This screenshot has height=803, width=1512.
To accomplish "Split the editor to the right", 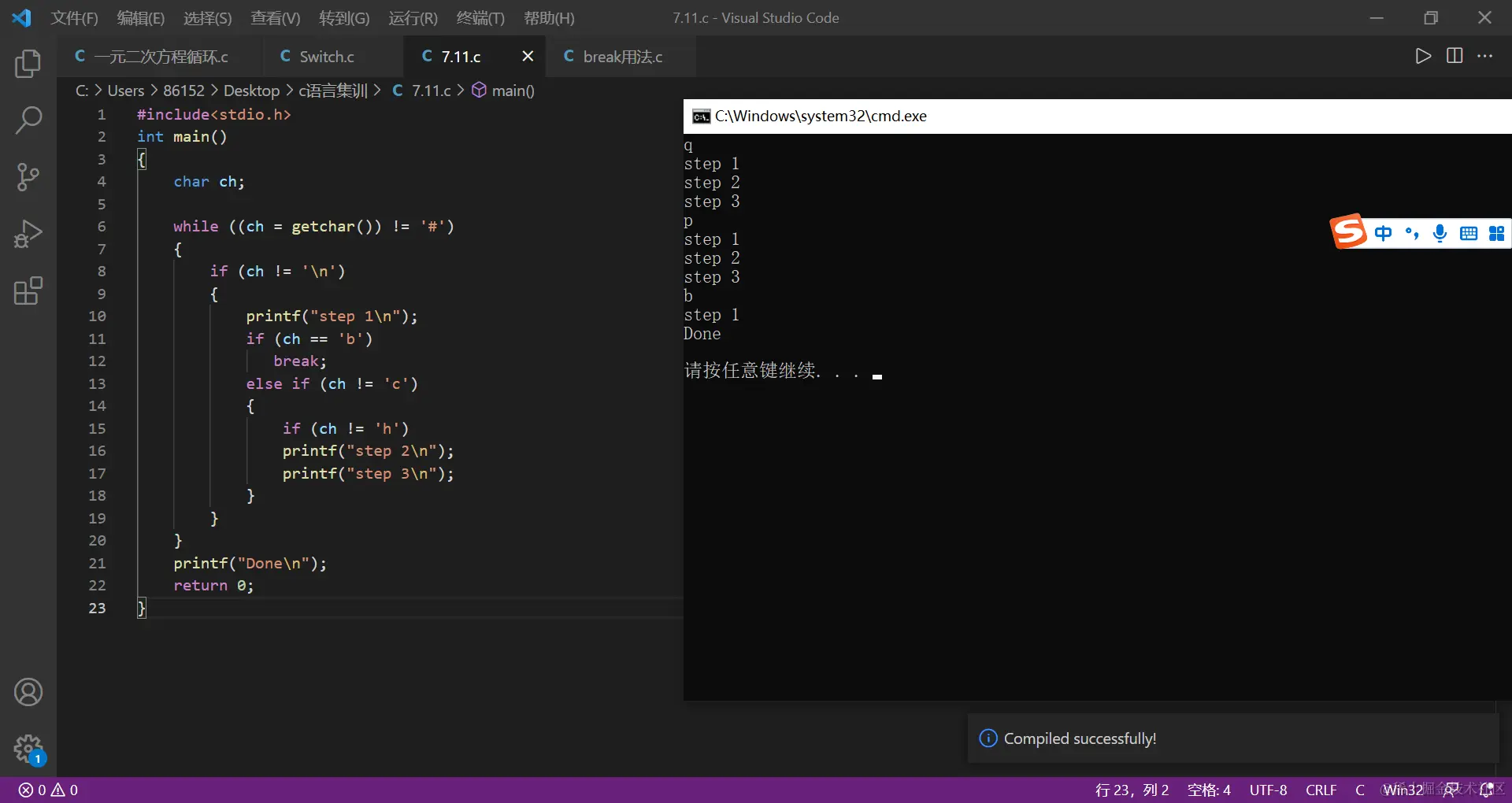I will (1455, 56).
